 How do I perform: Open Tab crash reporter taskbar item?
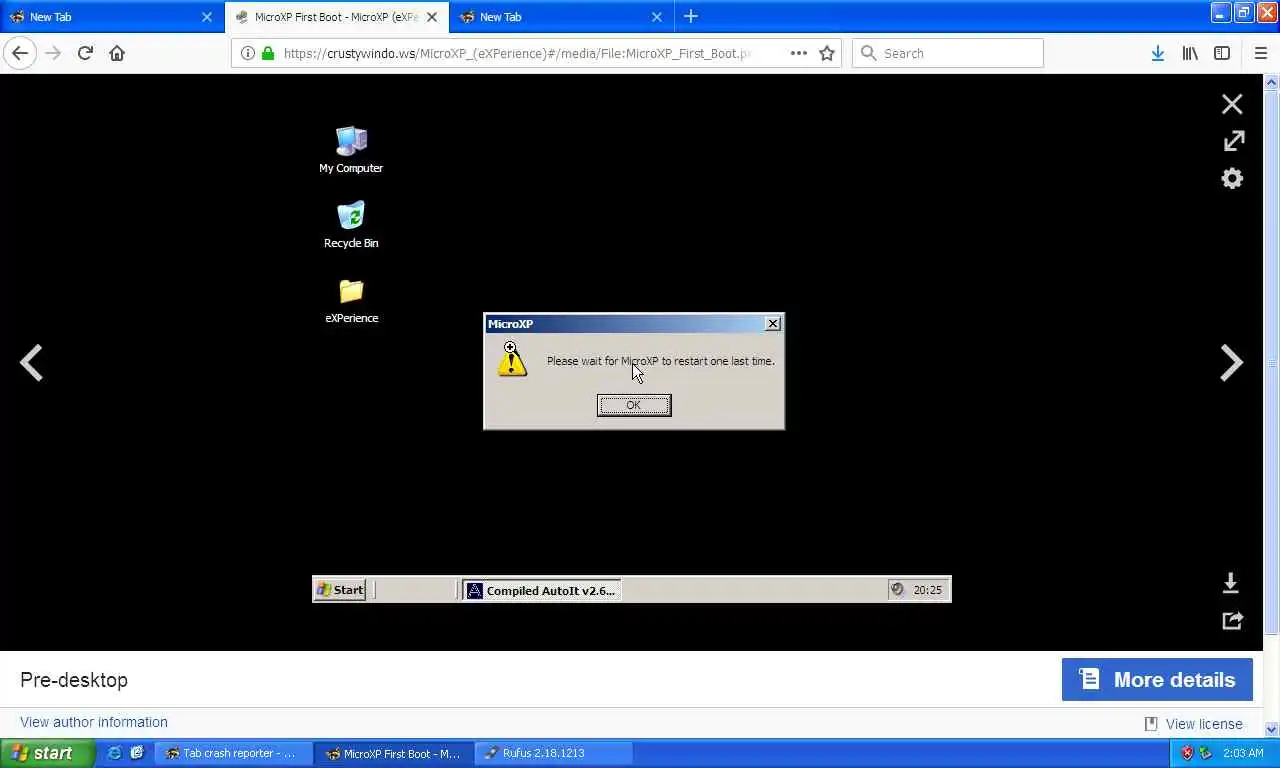[234, 753]
